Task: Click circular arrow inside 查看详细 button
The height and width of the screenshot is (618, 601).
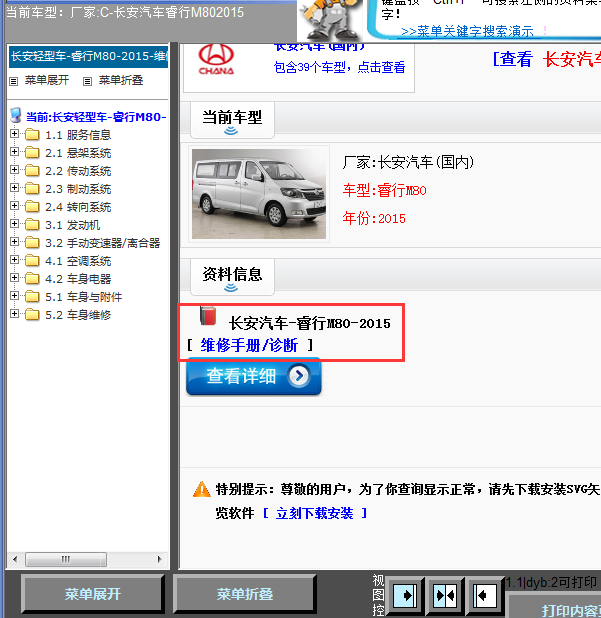Action: [299, 376]
